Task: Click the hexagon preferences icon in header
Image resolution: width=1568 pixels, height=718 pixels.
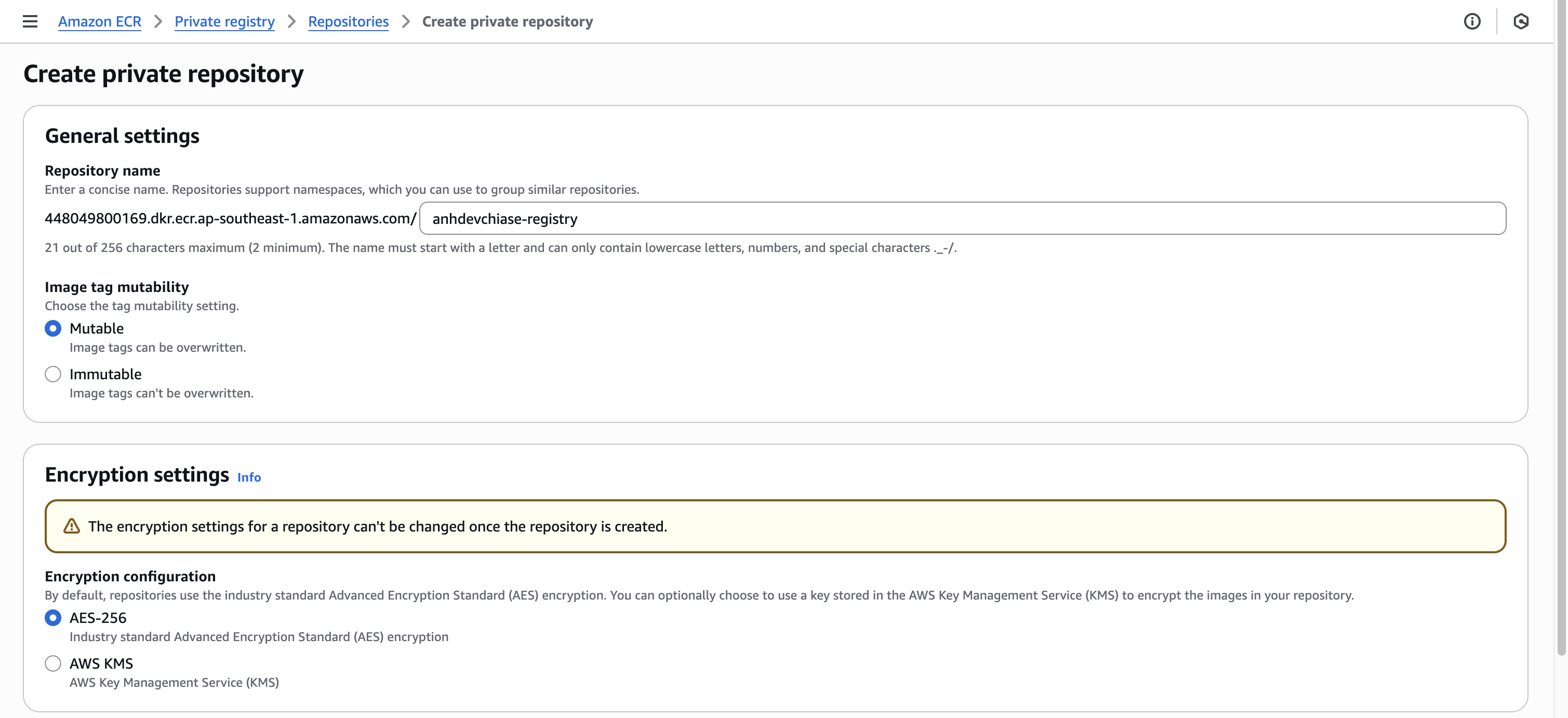Action: point(1521,21)
